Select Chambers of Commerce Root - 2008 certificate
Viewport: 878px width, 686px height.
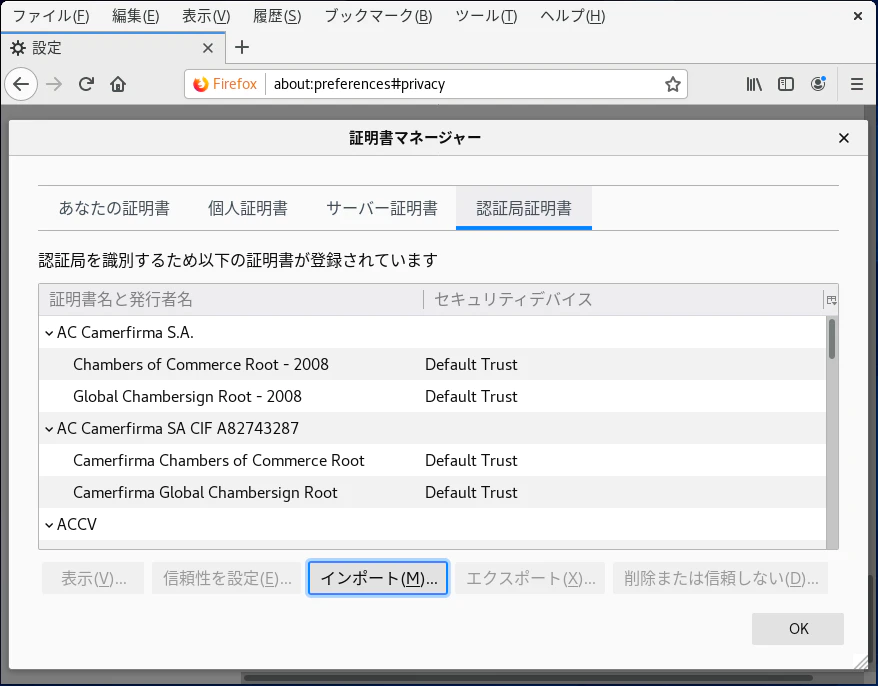pyautogui.click(x=200, y=364)
